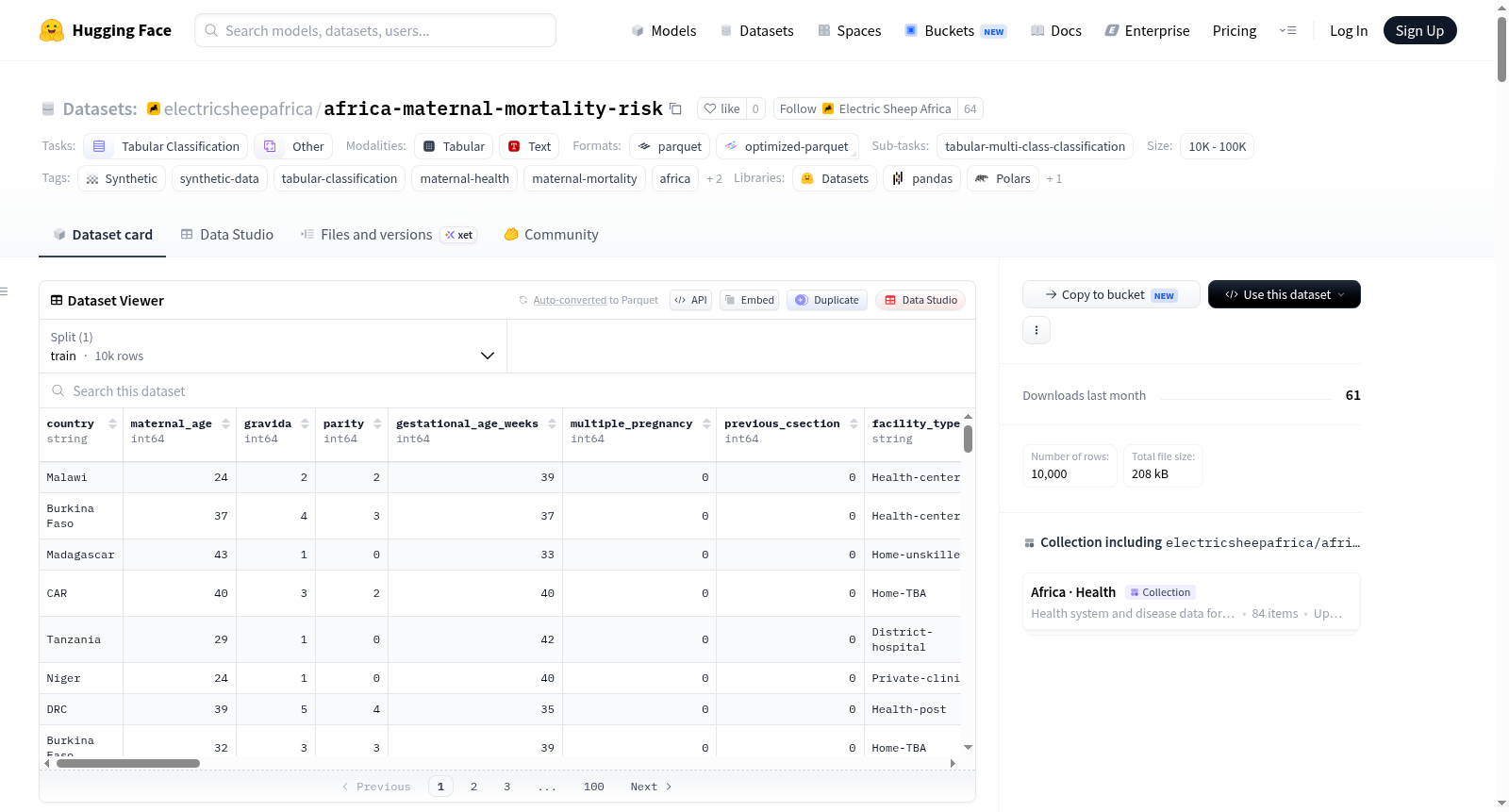Sort maternal_age column using sort arrows
This screenshot has width=1509, height=812.
pos(225,423)
